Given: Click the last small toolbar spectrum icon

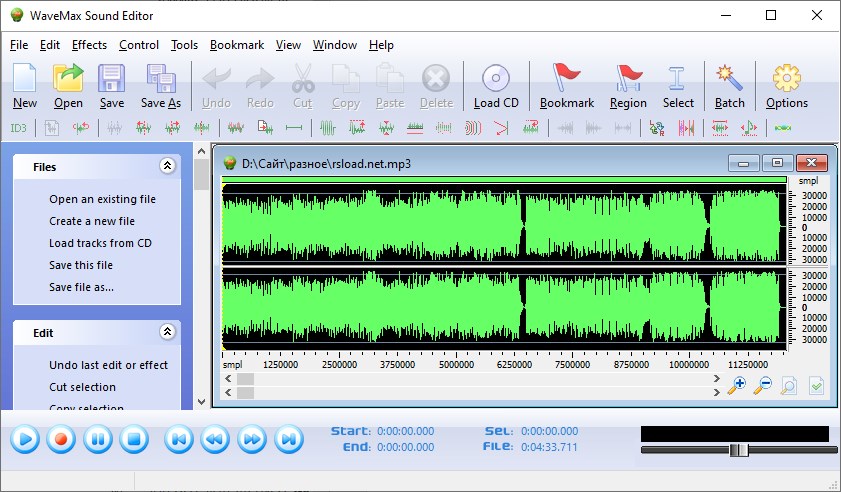Looking at the screenshot, I should click(783, 128).
